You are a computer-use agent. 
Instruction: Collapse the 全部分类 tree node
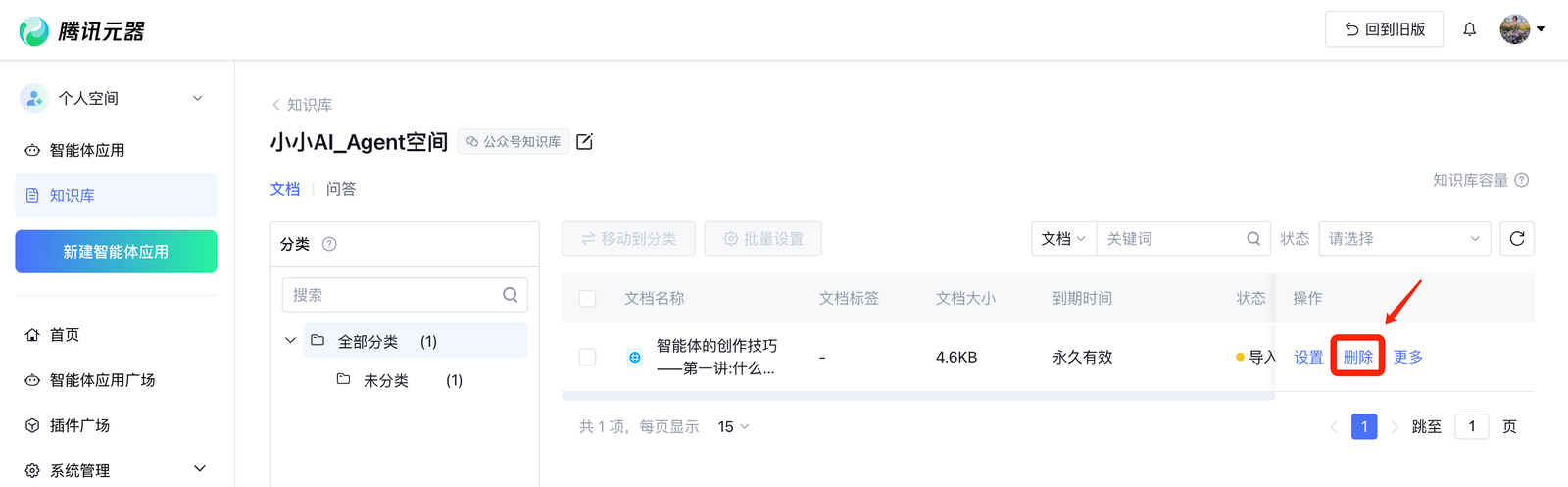(x=290, y=341)
